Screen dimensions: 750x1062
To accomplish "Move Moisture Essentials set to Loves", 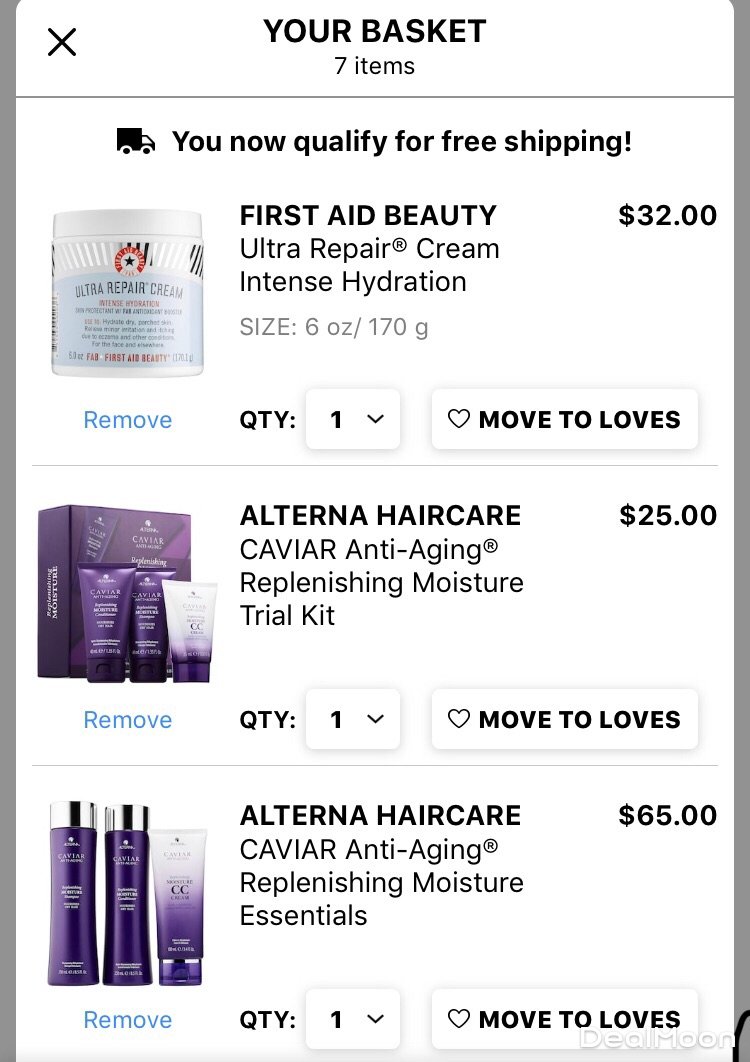I will [564, 1019].
